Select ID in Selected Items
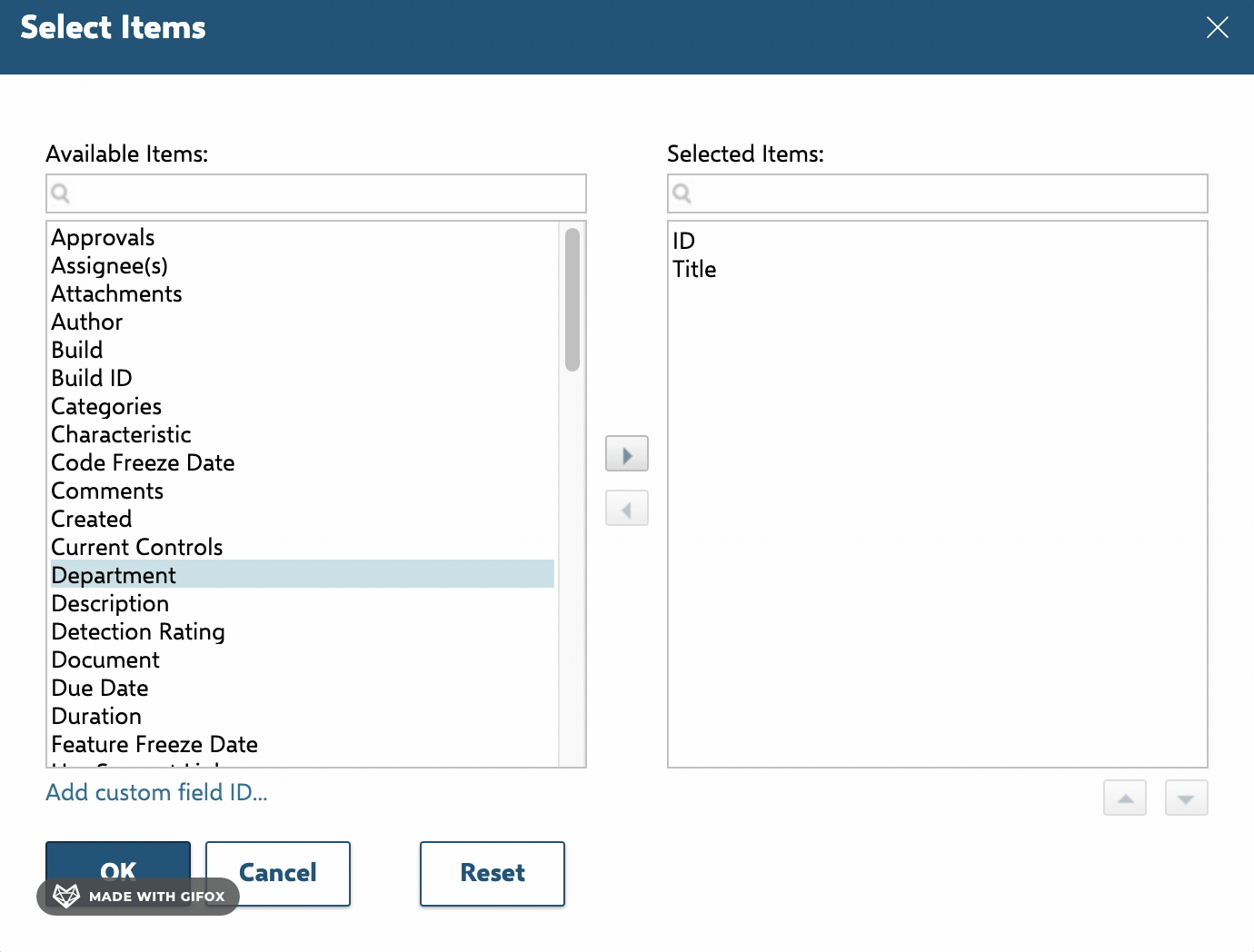 tap(938, 241)
